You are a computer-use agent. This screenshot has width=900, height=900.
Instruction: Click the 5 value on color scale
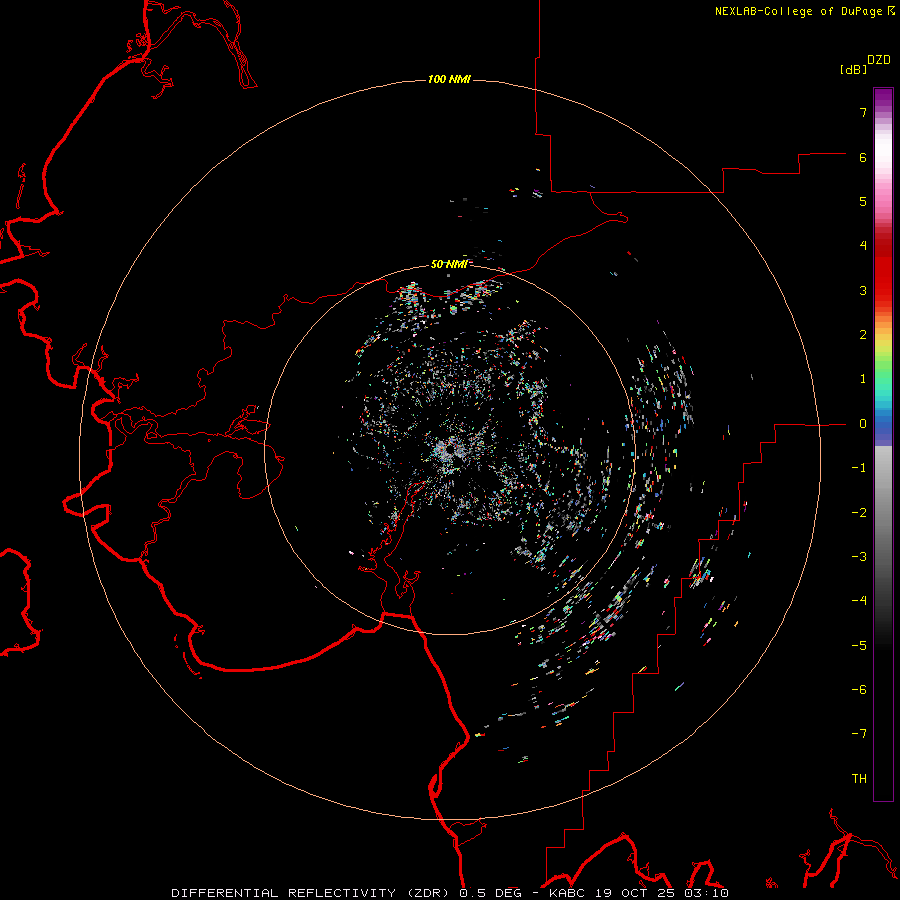[863, 201]
